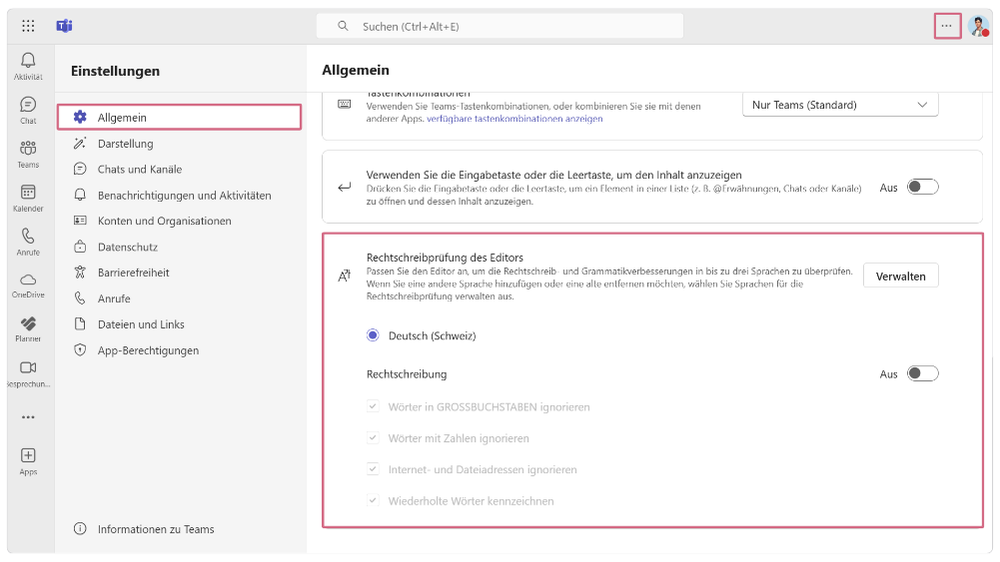Open the profile avatar picture
1000x562 pixels.
click(x=978, y=26)
